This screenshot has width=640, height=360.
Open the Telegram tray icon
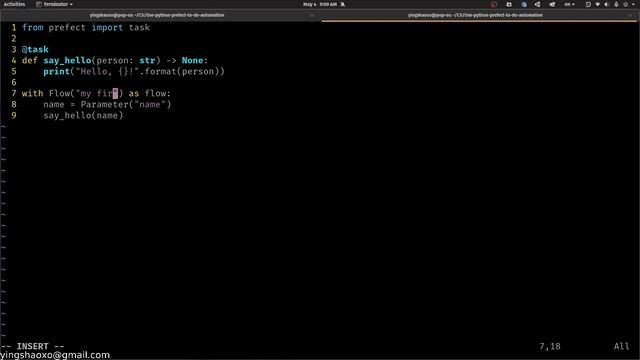[x=552, y=4]
